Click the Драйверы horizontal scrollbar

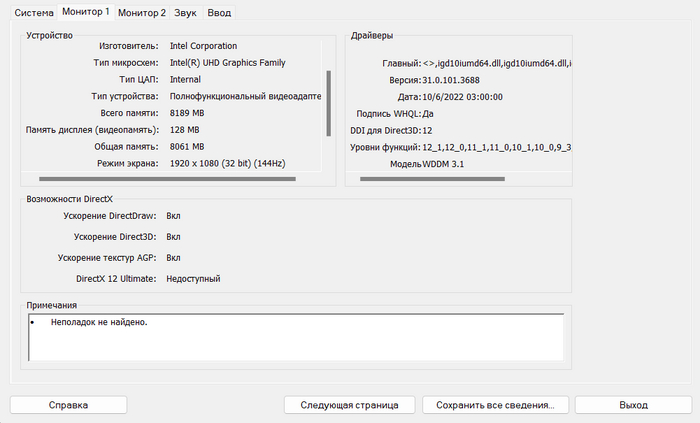pyautogui.click(x=432, y=179)
